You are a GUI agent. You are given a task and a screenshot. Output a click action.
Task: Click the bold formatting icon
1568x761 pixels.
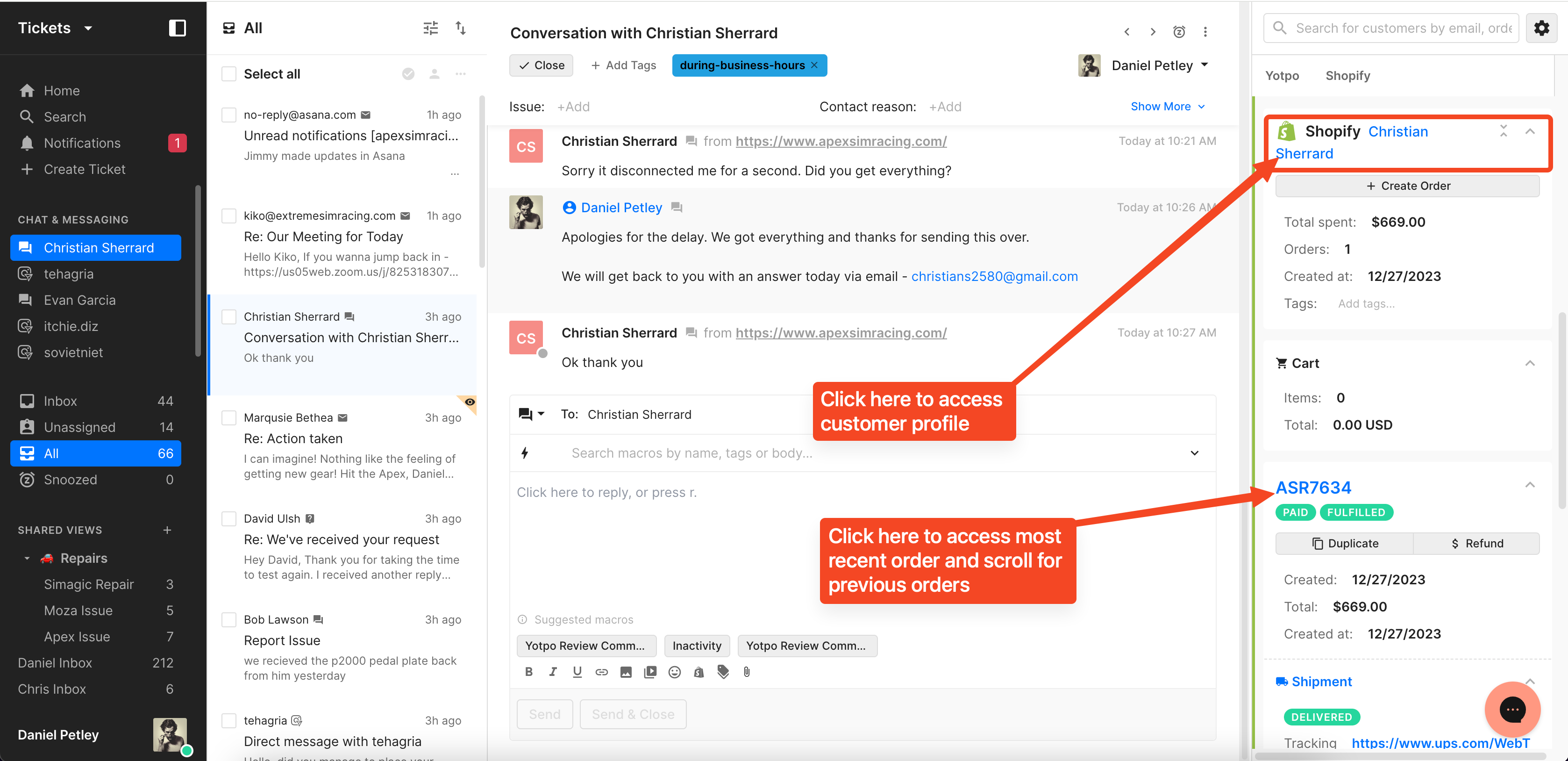[528, 672]
